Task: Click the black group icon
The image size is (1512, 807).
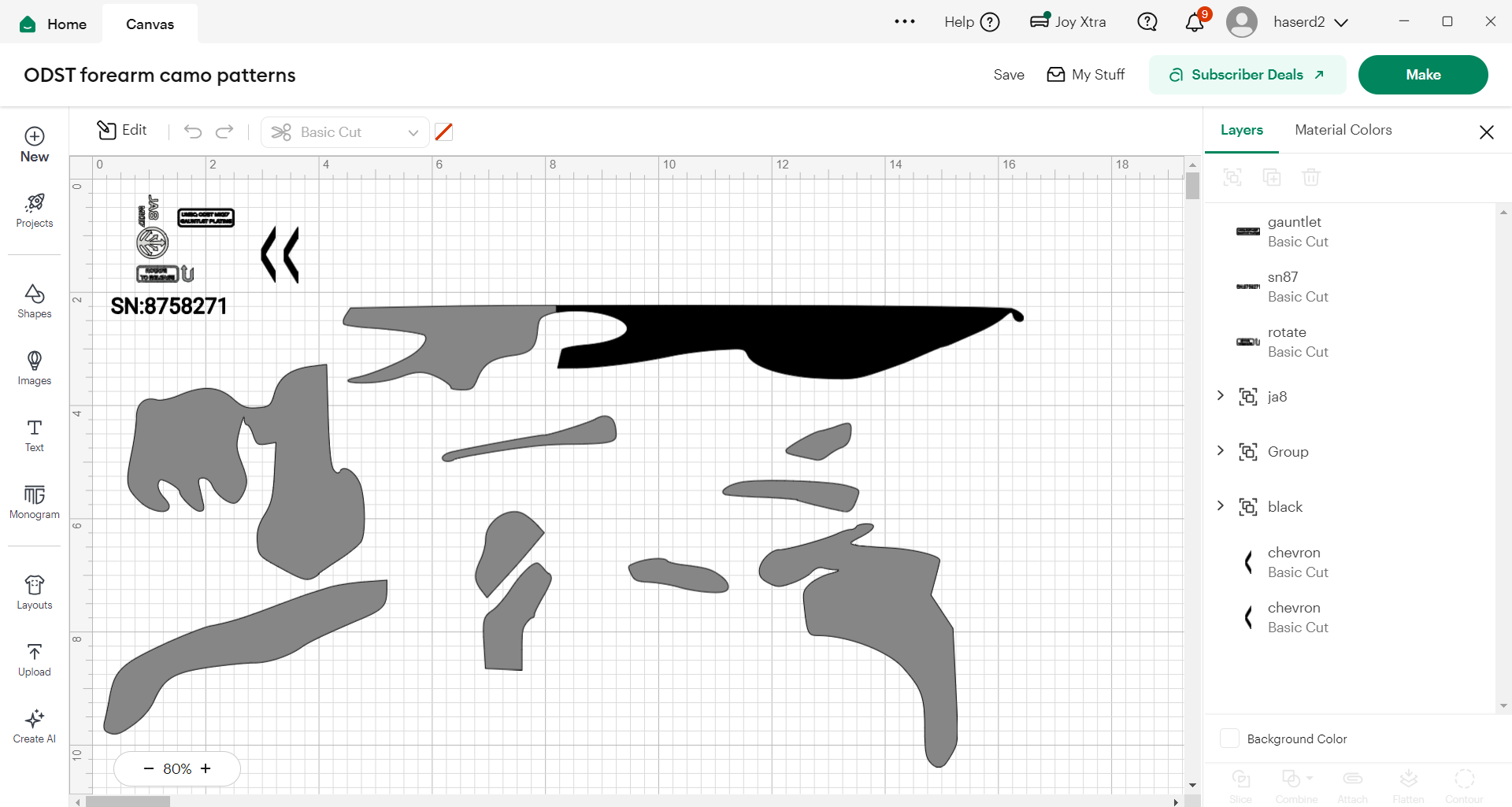Action: click(1248, 507)
